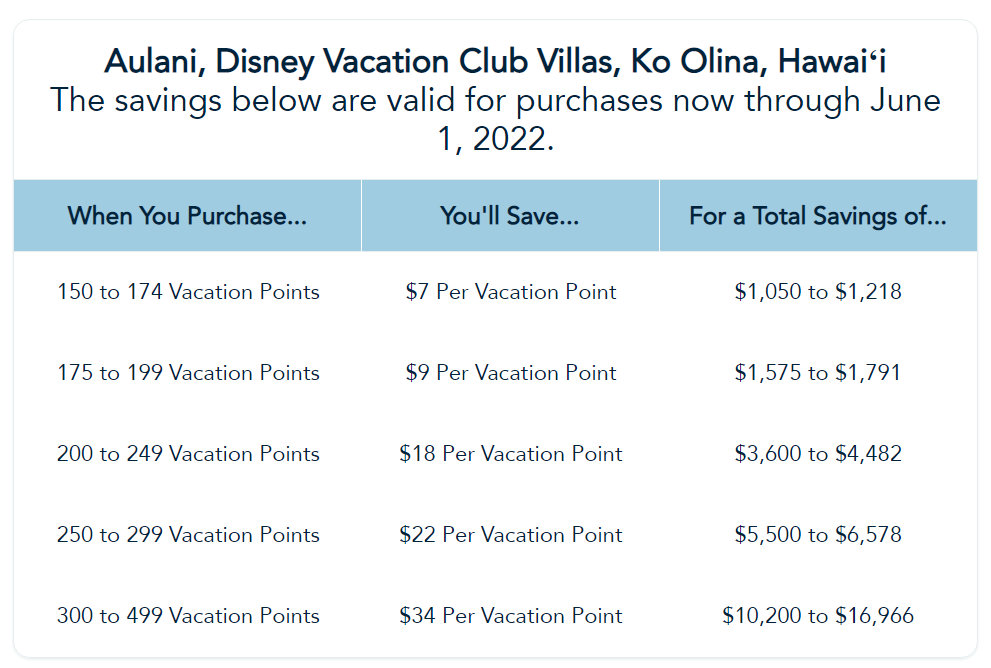Click the $3,600 to $4,482 savings cell

tap(817, 454)
